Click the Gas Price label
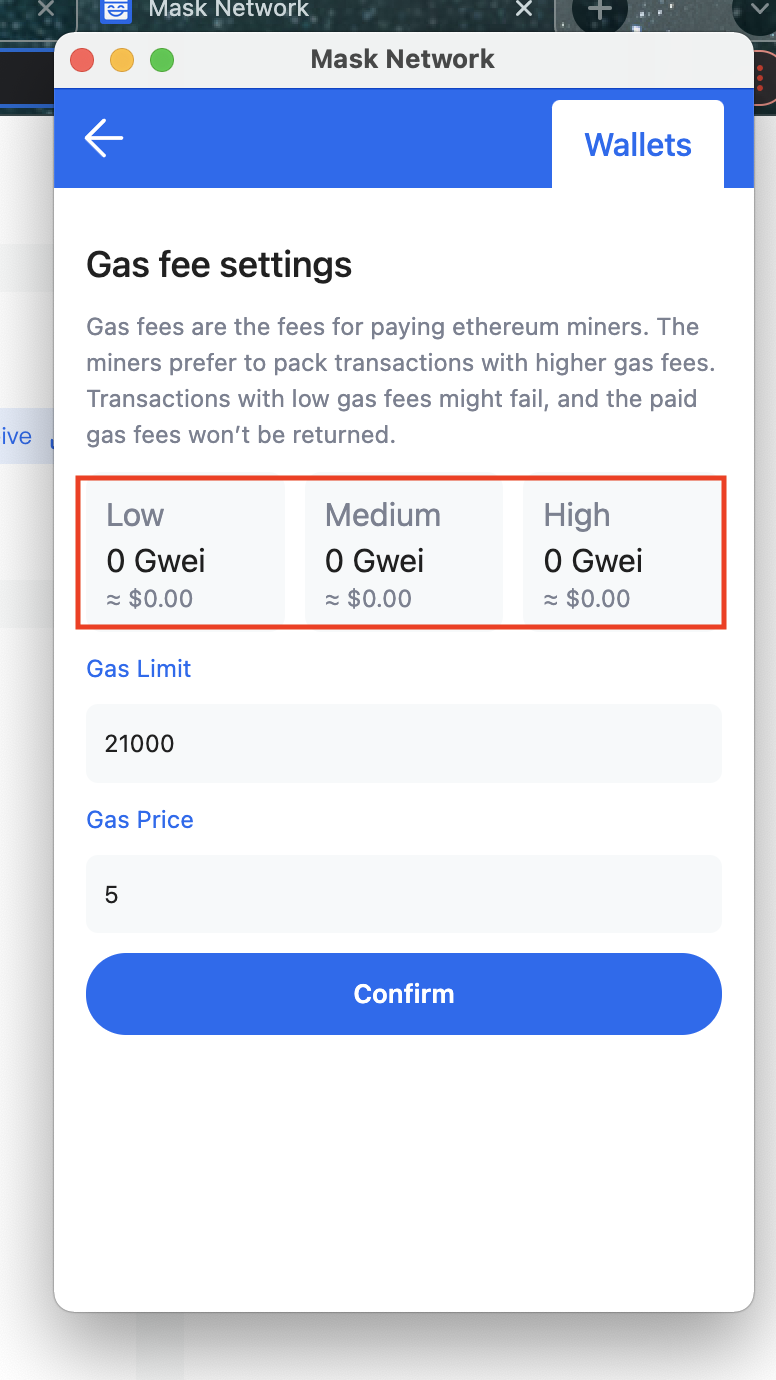 click(x=140, y=820)
